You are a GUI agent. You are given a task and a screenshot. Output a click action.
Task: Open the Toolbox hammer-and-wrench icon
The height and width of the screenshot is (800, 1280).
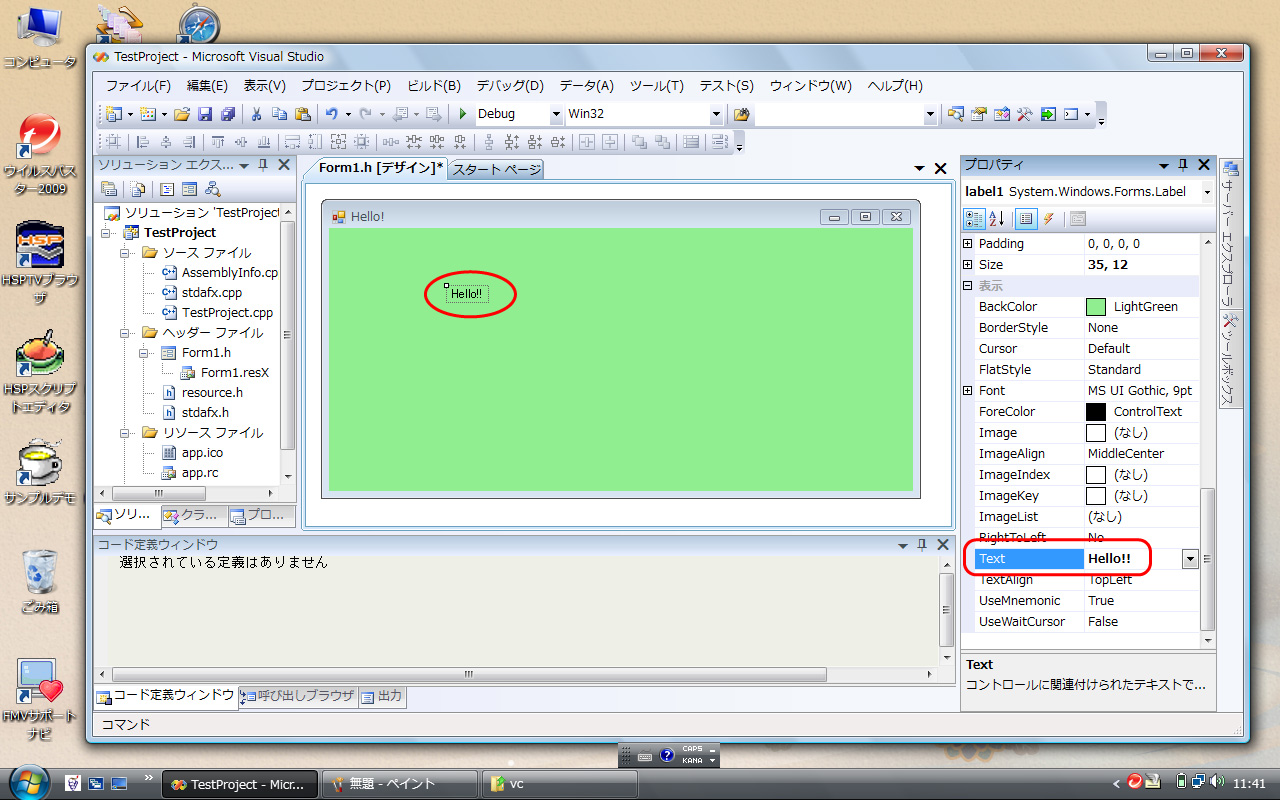[1024, 114]
